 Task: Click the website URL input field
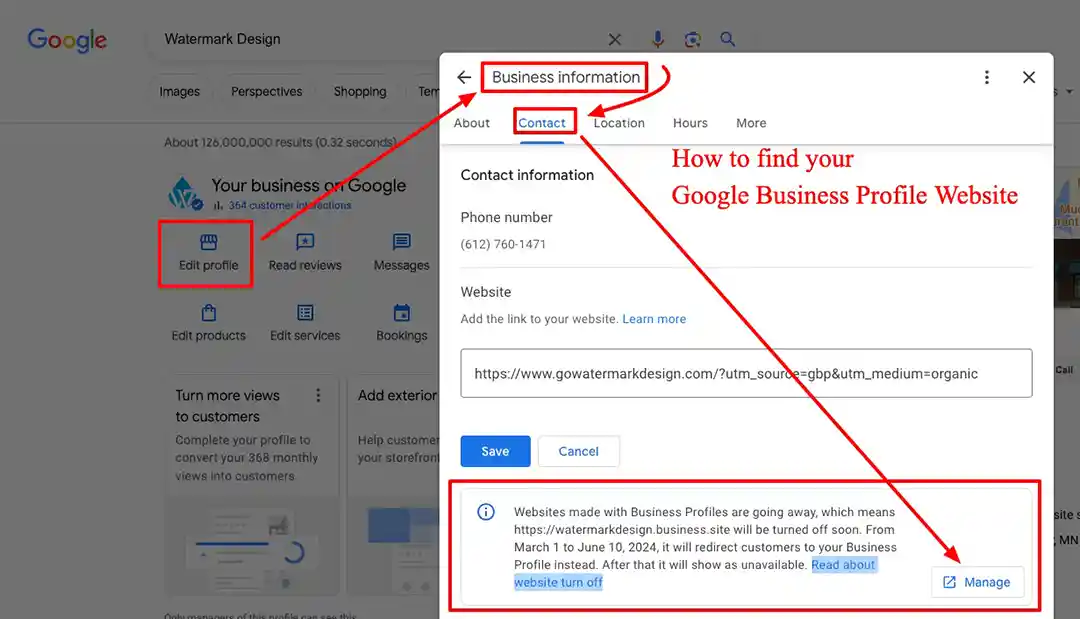pos(746,373)
